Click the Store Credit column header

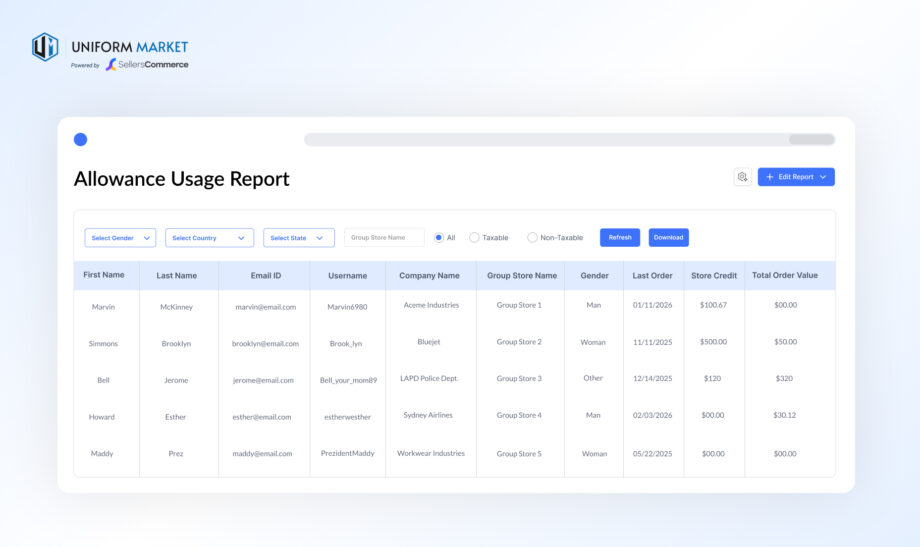[x=713, y=275]
